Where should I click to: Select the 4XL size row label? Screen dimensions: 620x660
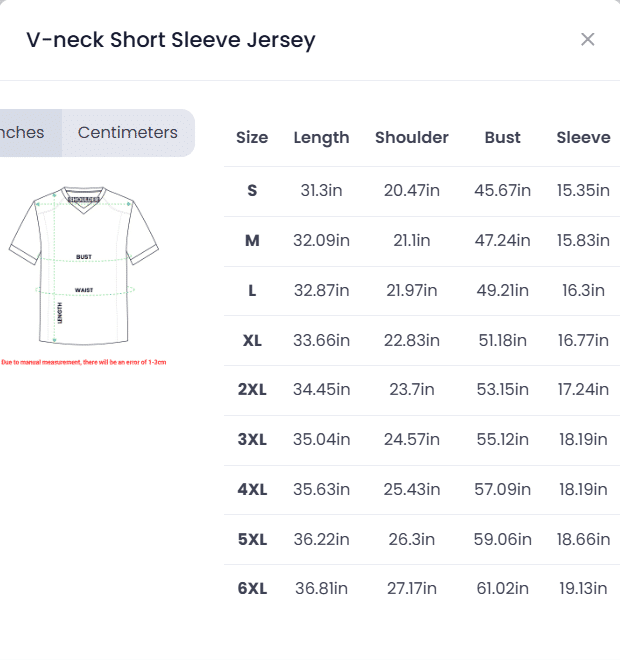point(252,490)
